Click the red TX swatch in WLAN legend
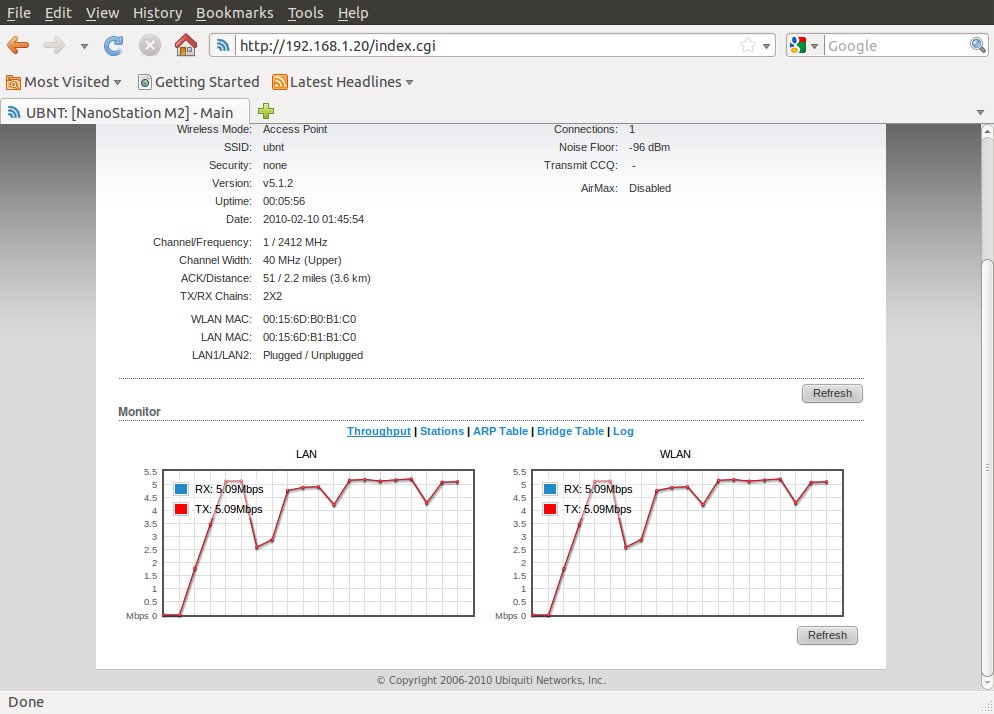The image size is (994, 714). [550, 509]
